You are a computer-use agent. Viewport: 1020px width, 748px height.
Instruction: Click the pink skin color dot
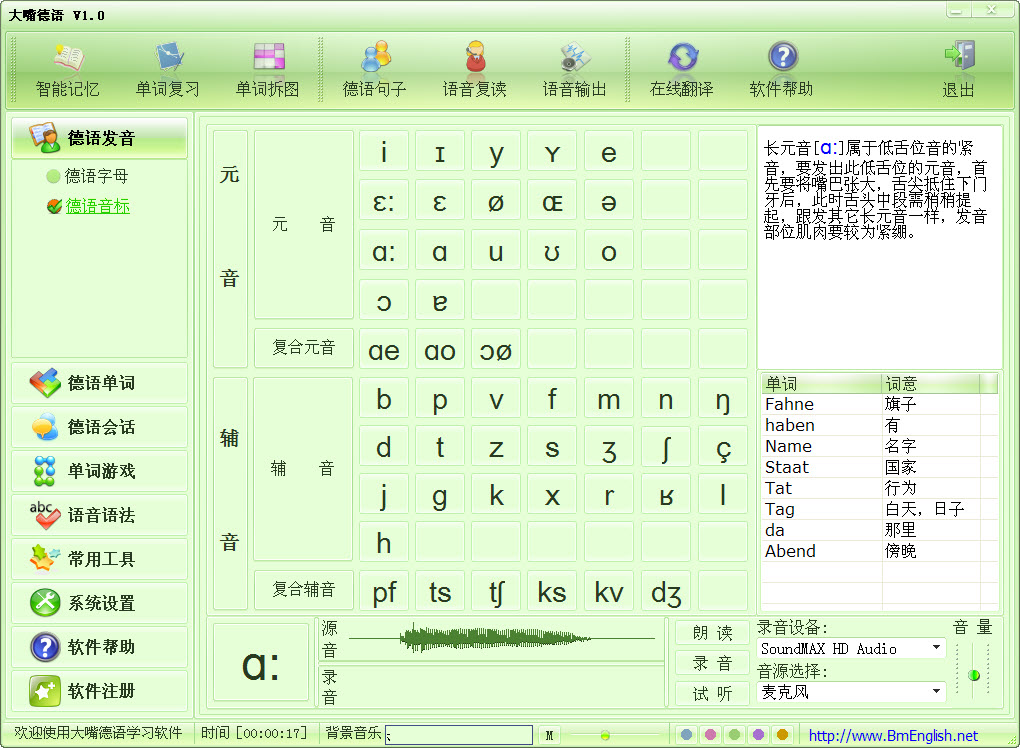click(x=710, y=734)
